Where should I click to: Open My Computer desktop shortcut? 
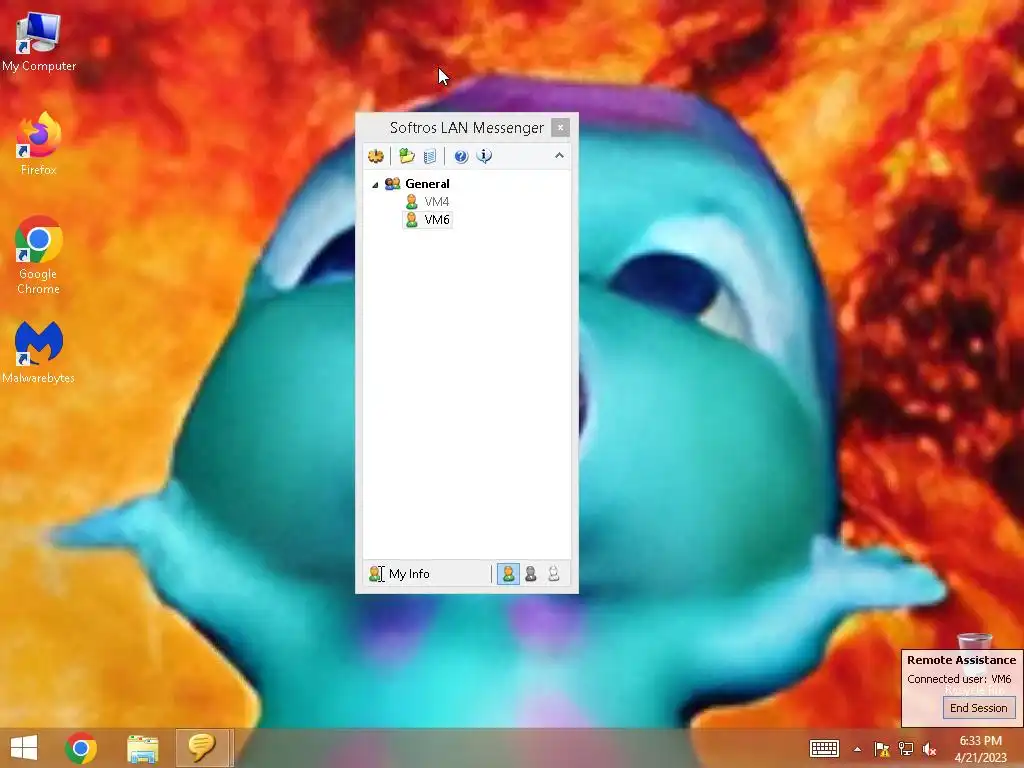point(39,42)
